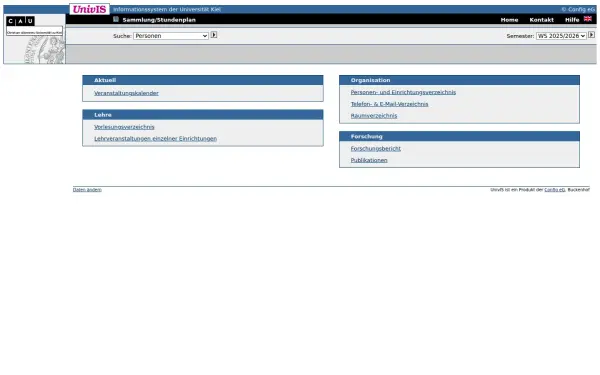Open the Vorlesungsverzeichnis link
The image size is (600, 375).
coord(124,127)
